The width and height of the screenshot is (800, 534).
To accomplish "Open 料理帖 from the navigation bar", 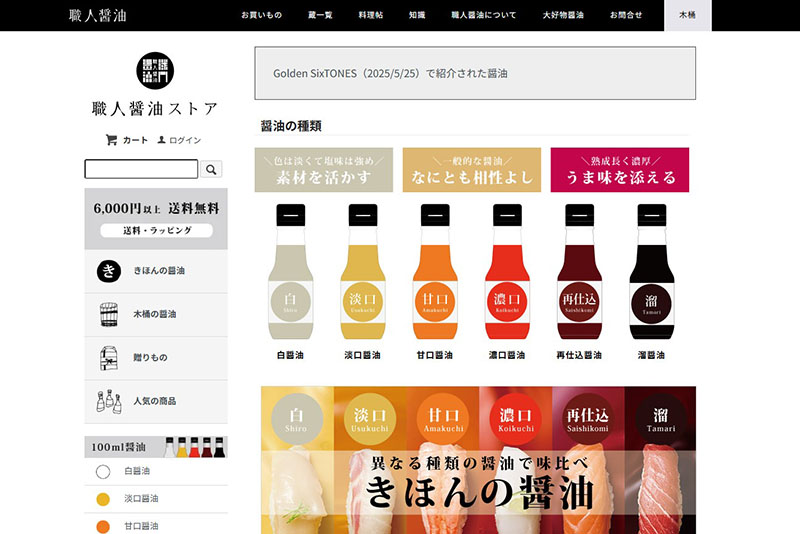I will [x=371, y=15].
